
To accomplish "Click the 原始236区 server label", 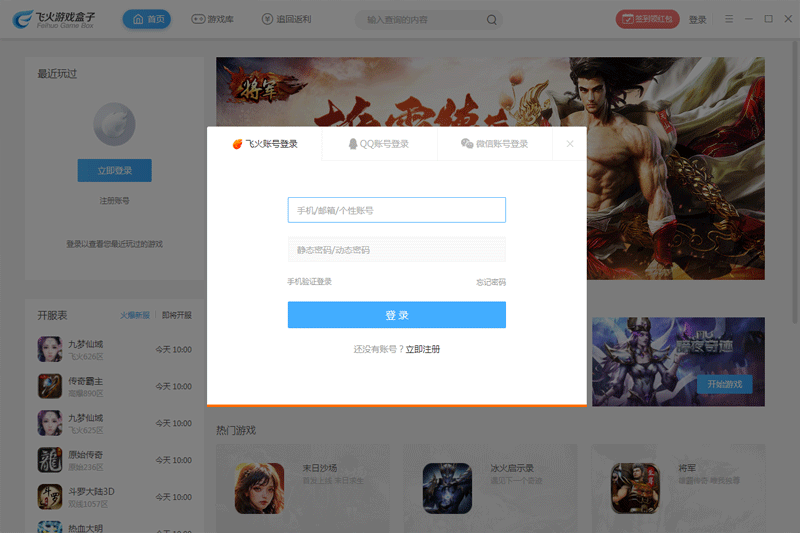I will tap(86, 467).
